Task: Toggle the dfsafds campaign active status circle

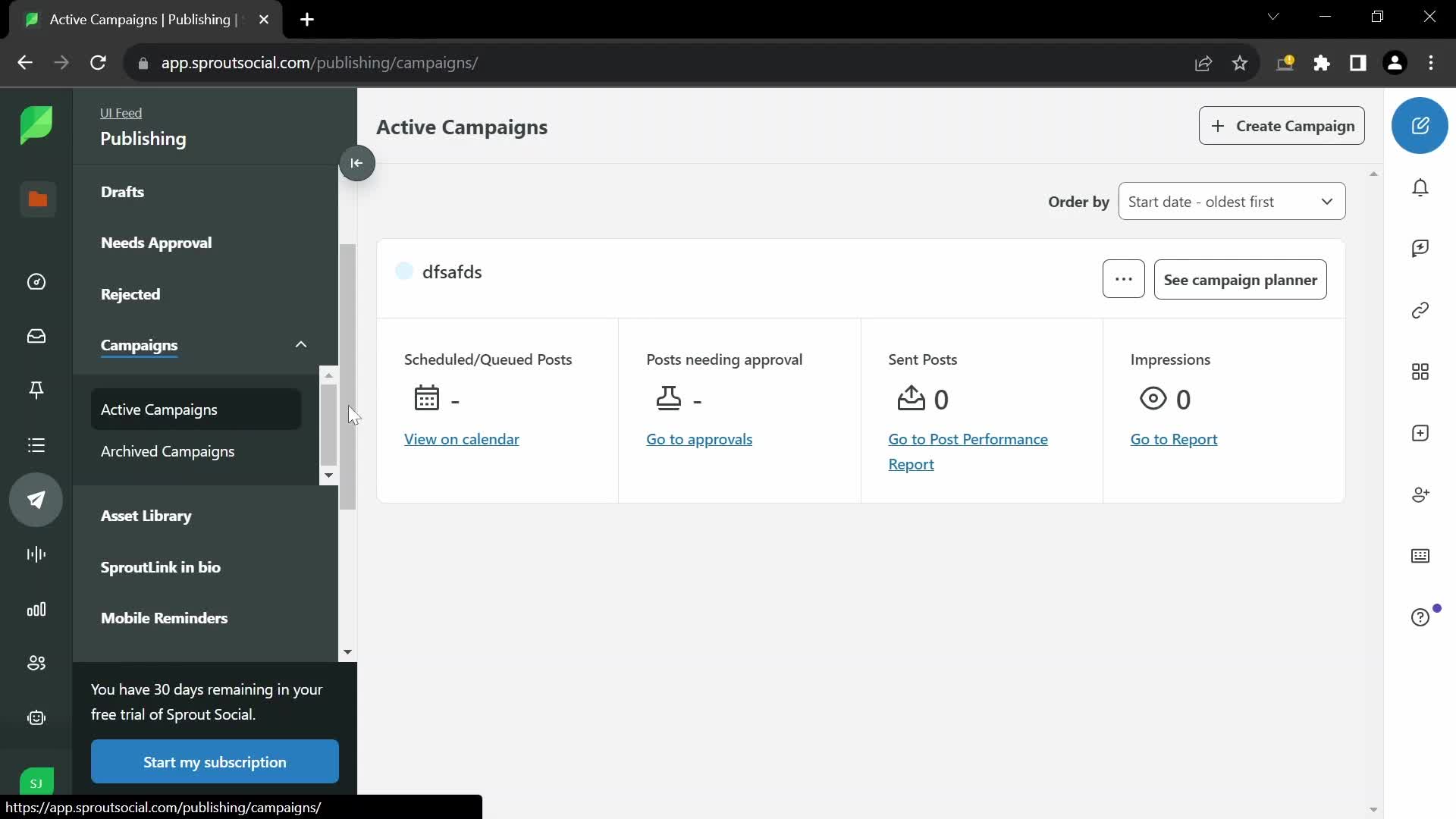Action: pos(404,270)
